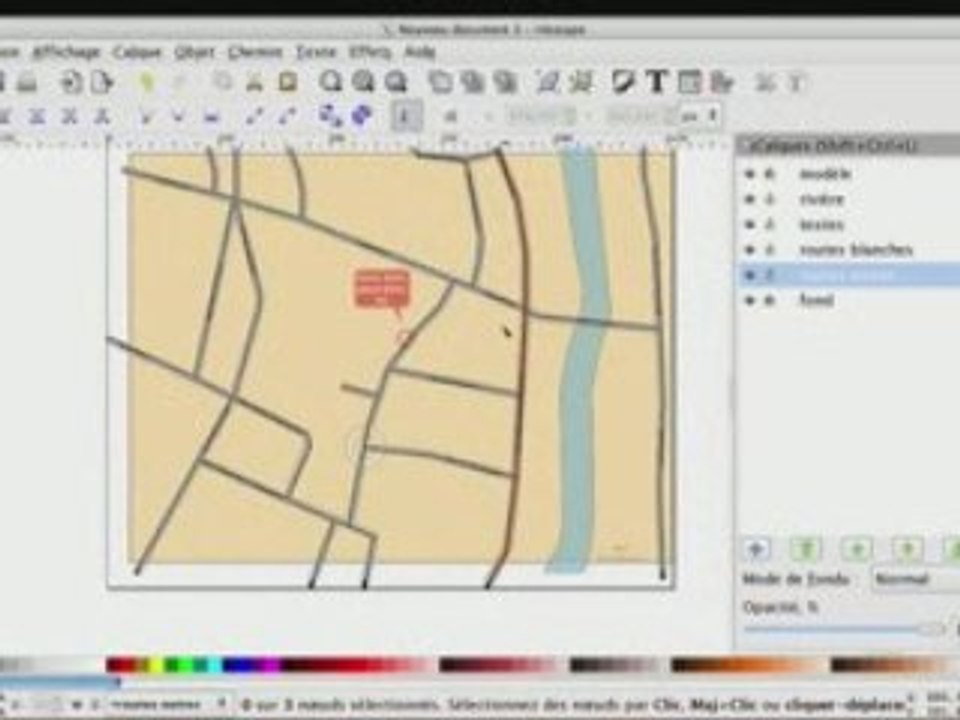Click the red text callout on the map
Viewport: 960px width, 720px height.
click(x=381, y=288)
